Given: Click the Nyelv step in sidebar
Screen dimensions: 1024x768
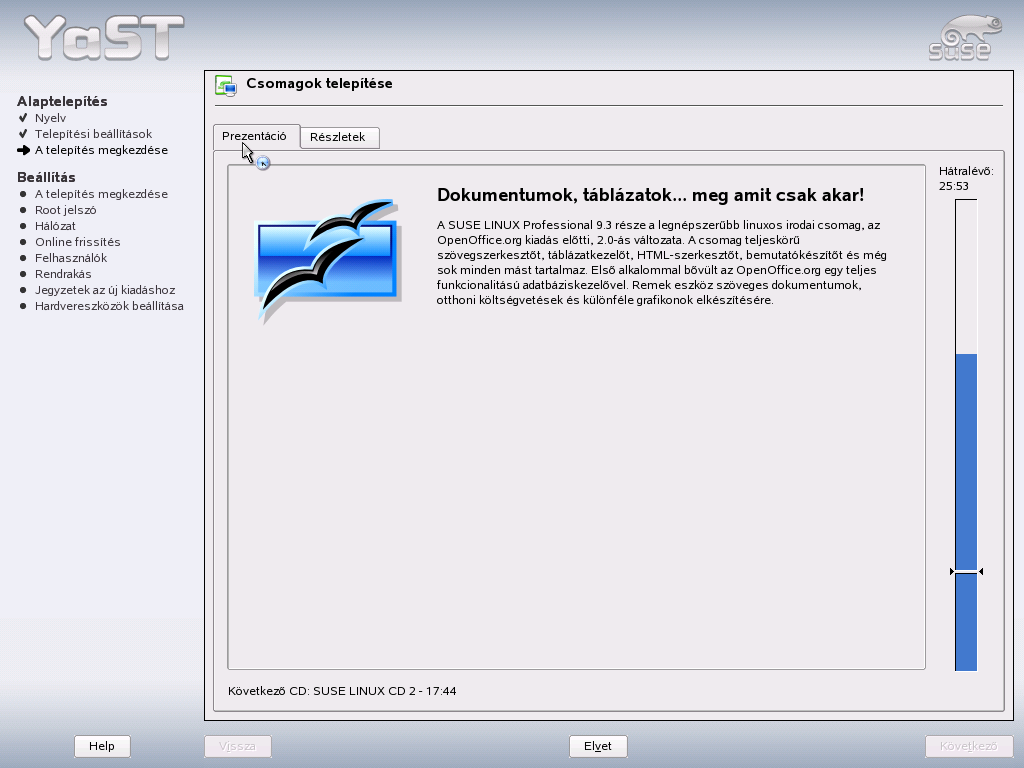Looking at the screenshot, I should (x=50, y=118).
